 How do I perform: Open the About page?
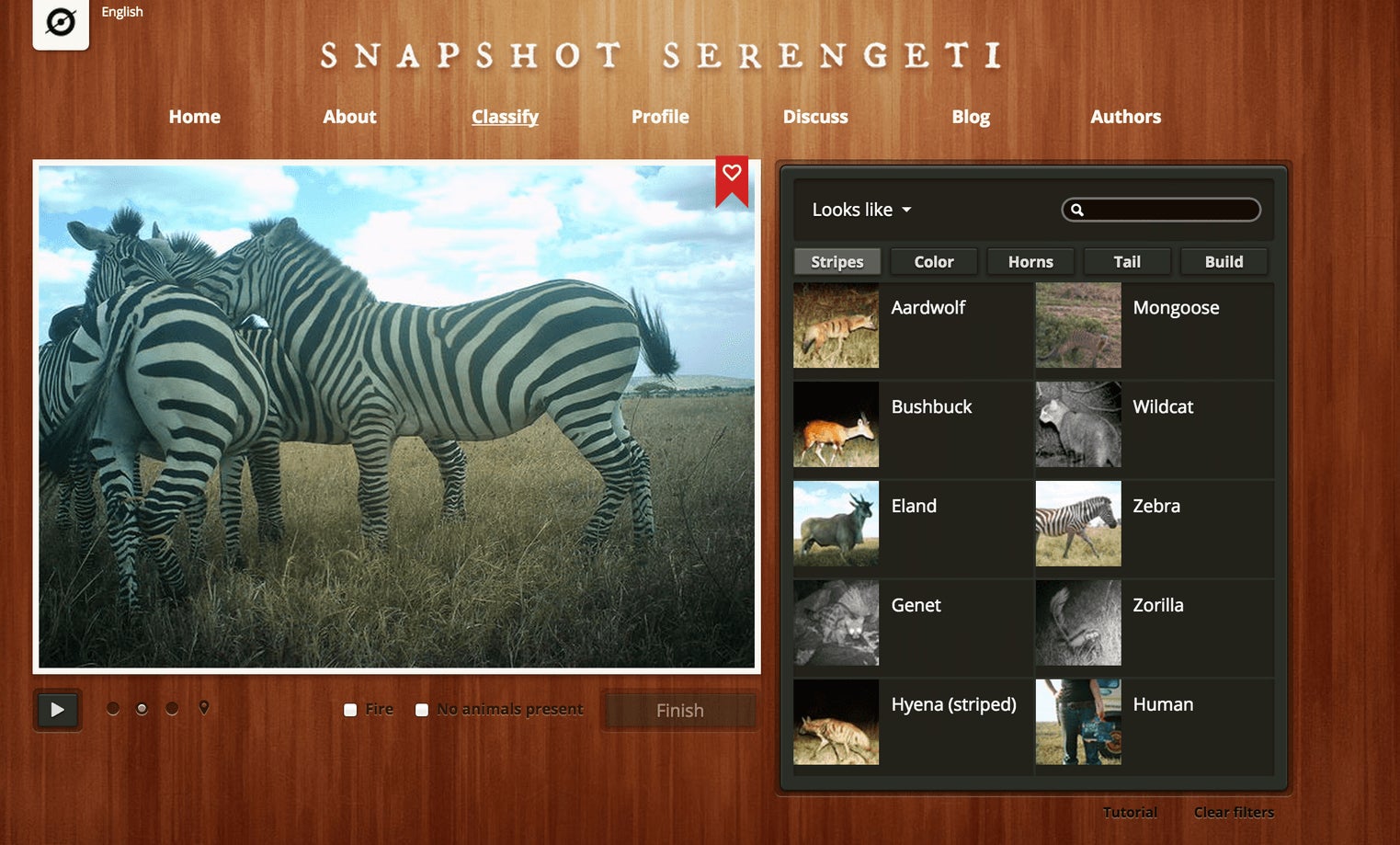349,117
